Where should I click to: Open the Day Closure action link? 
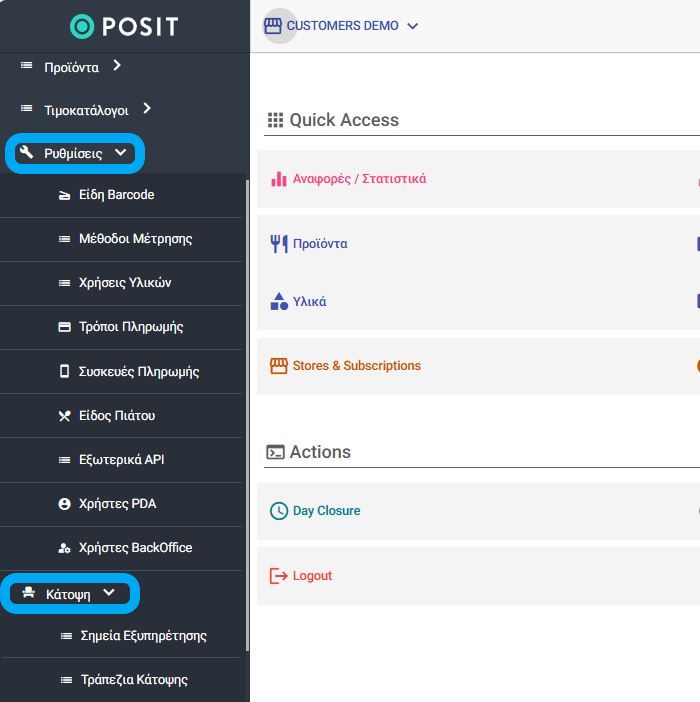[x=326, y=511]
